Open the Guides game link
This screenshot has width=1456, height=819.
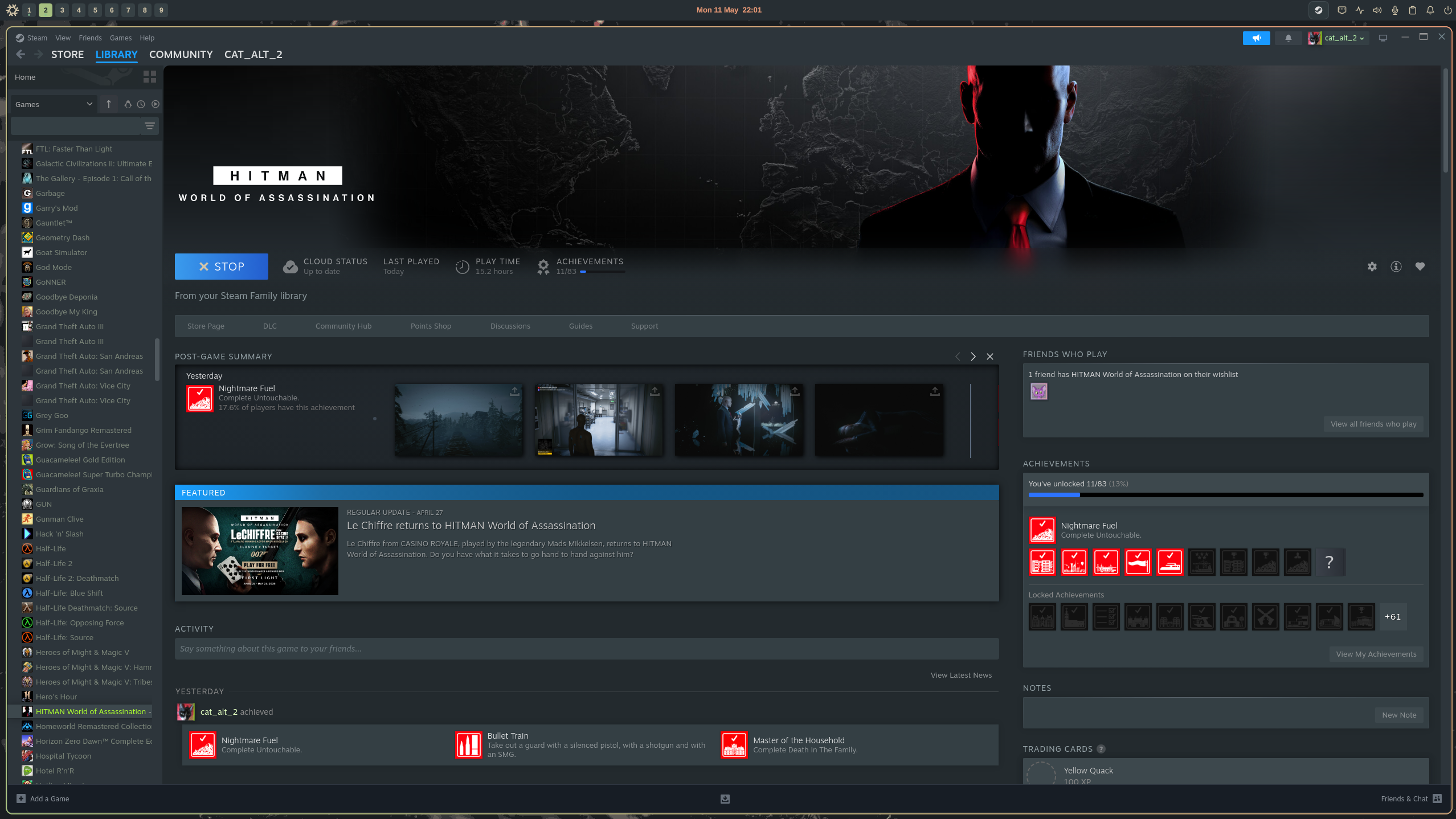click(x=581, y=326)
